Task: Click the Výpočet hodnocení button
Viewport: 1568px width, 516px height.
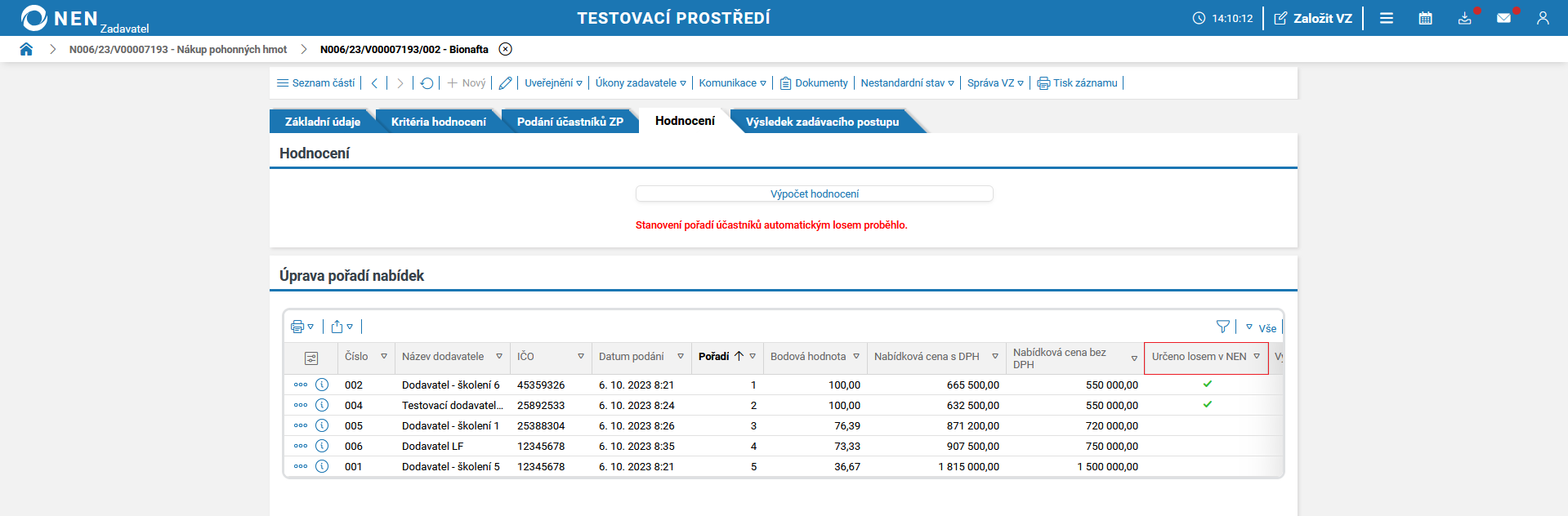Action: click(814, 193)
